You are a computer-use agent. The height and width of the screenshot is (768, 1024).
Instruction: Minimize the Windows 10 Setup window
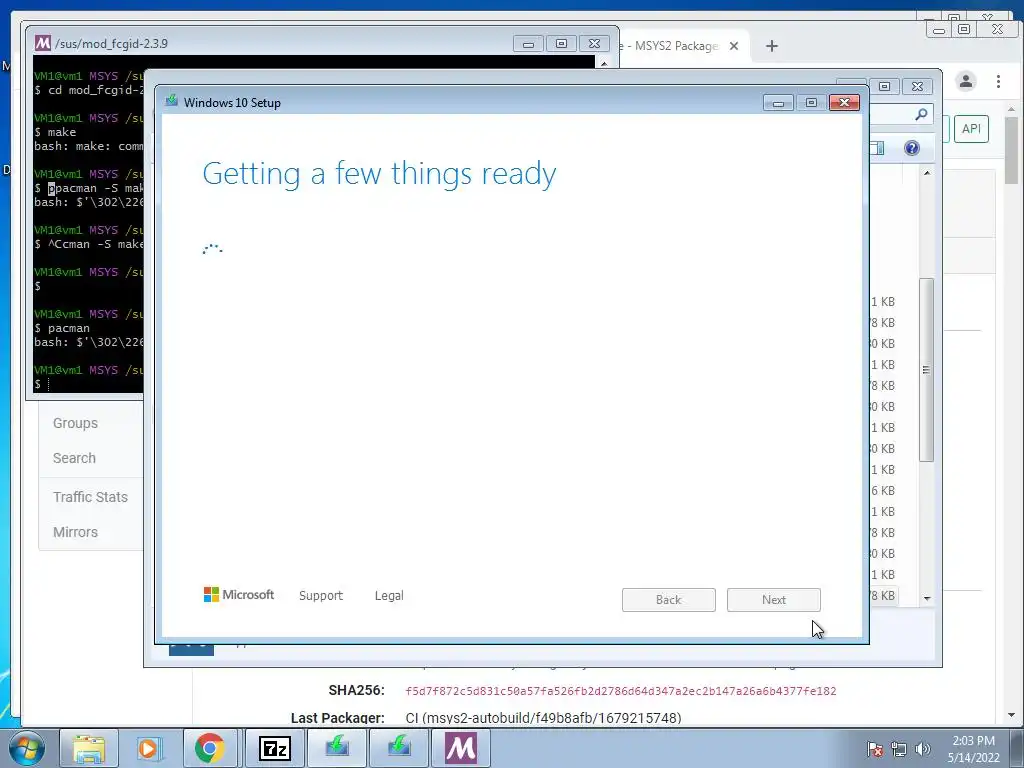(x=778, y=103)
